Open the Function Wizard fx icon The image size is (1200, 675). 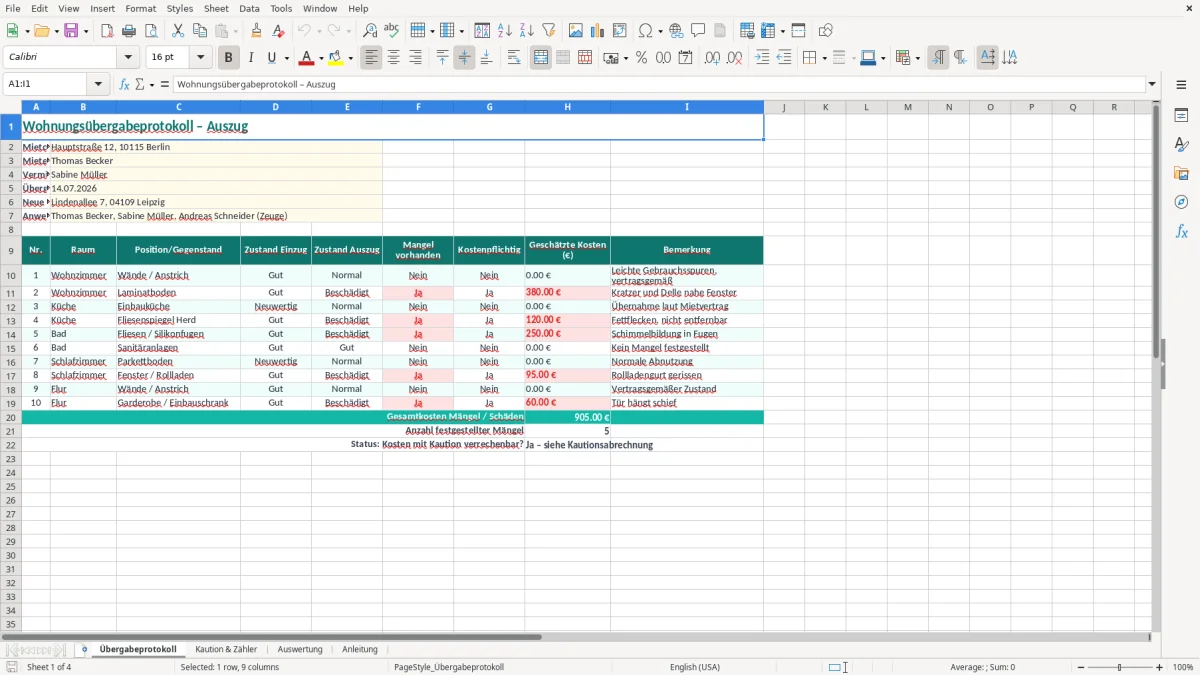click(x=125, y=84)
